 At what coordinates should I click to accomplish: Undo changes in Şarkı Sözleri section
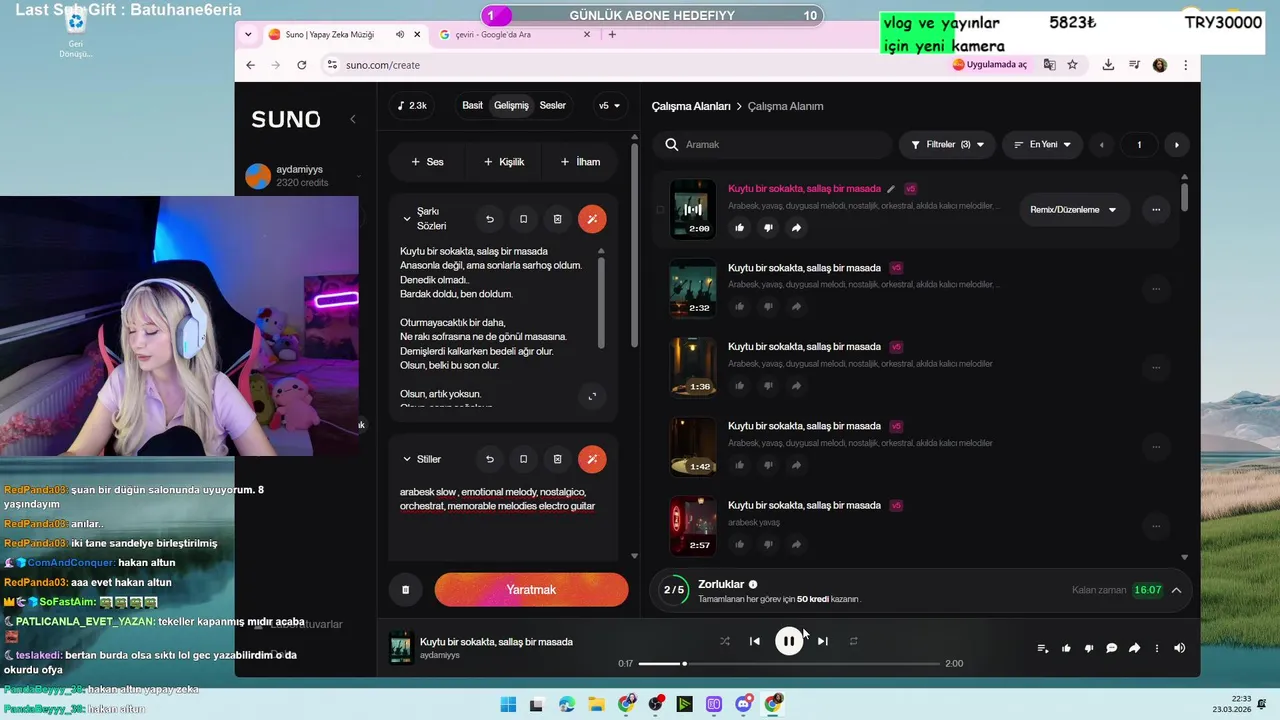(490, 219)
